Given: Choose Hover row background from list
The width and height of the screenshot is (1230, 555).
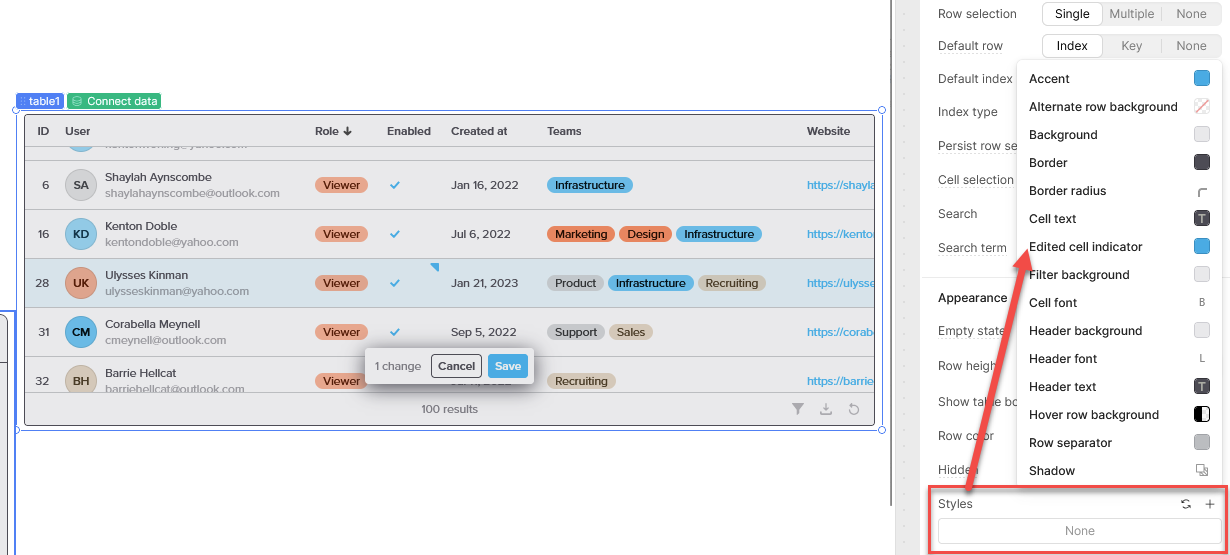Looking at the screenshot, I should pos(1093,415).
